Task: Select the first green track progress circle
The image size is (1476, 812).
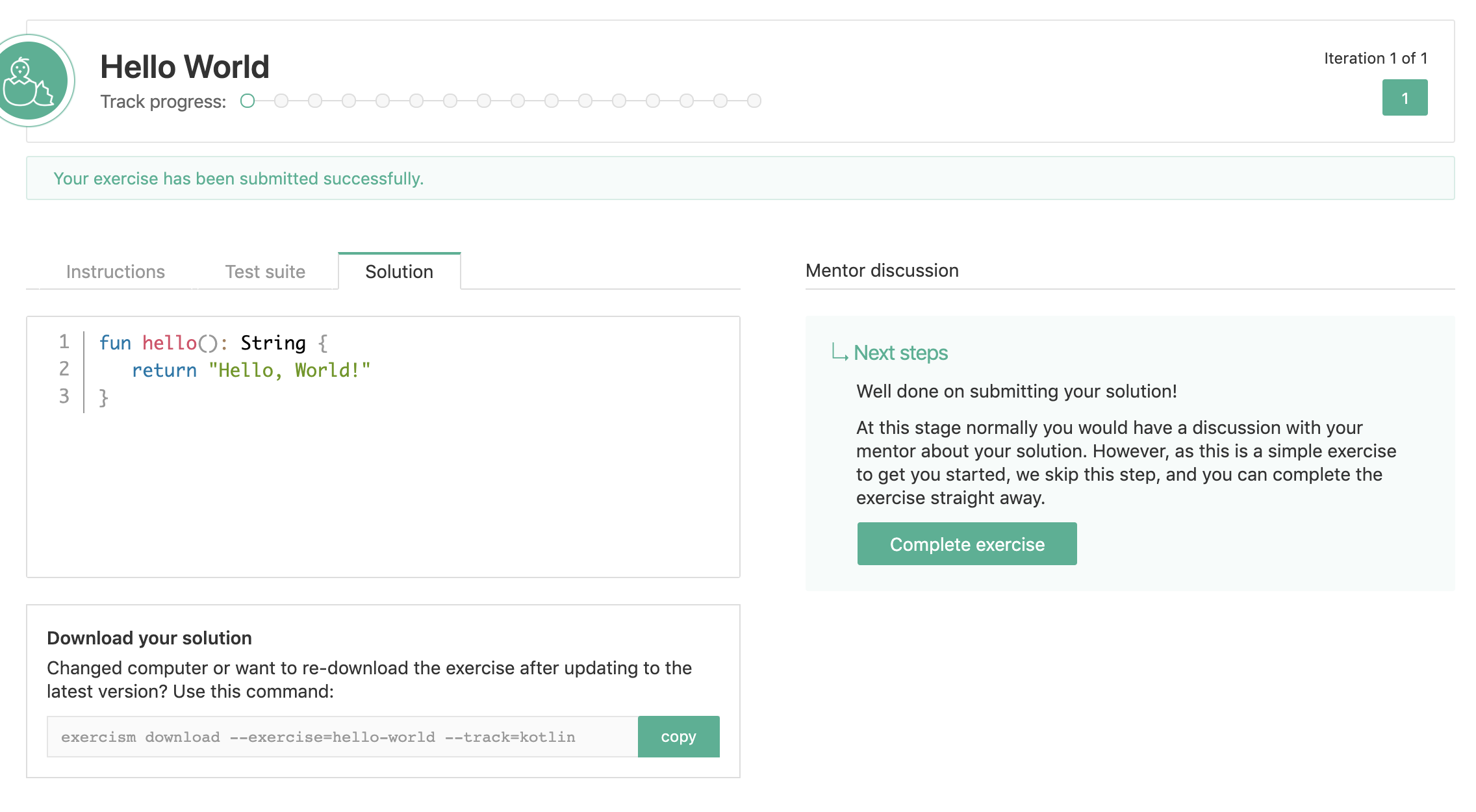Action: [x=248, y=101]
